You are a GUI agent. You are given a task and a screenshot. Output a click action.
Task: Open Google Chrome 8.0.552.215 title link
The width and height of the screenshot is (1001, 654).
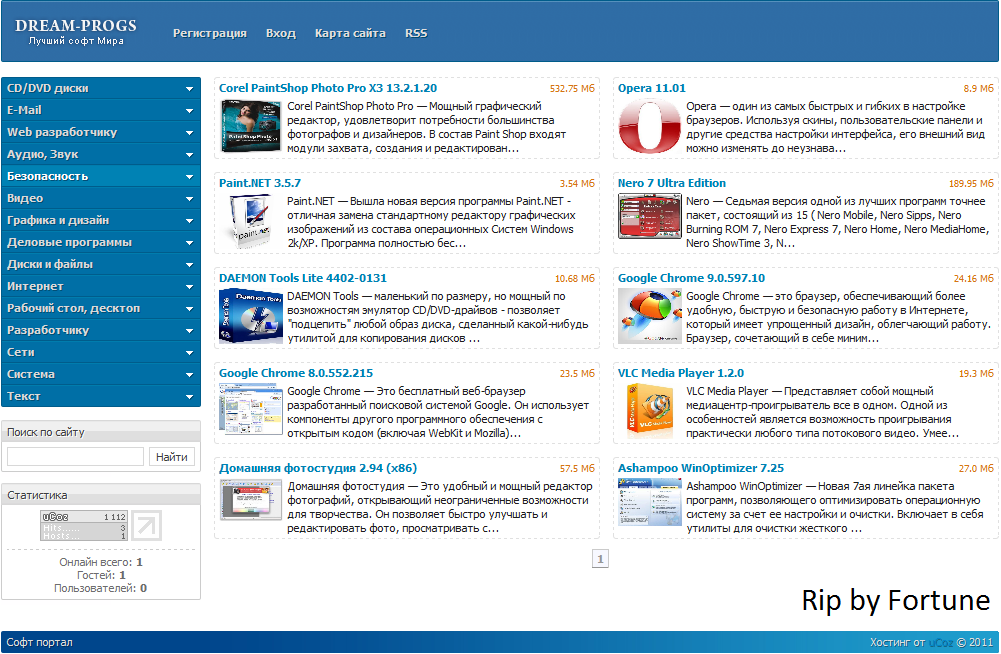296,373
